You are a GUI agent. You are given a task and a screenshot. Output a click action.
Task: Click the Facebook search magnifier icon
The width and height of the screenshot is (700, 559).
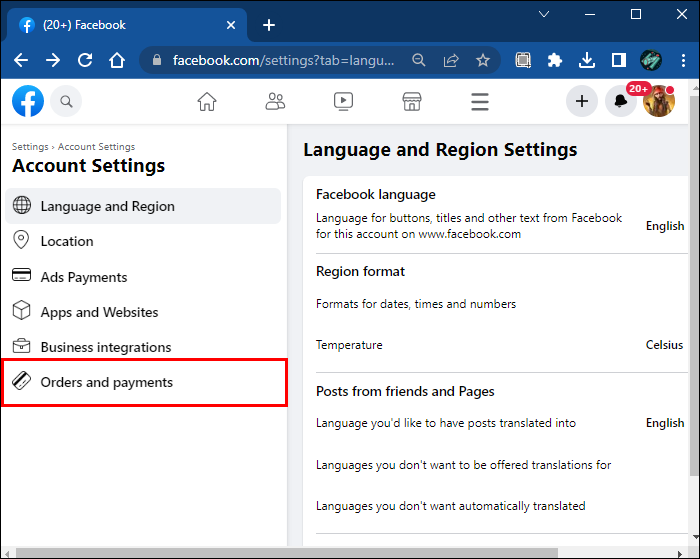66,101
